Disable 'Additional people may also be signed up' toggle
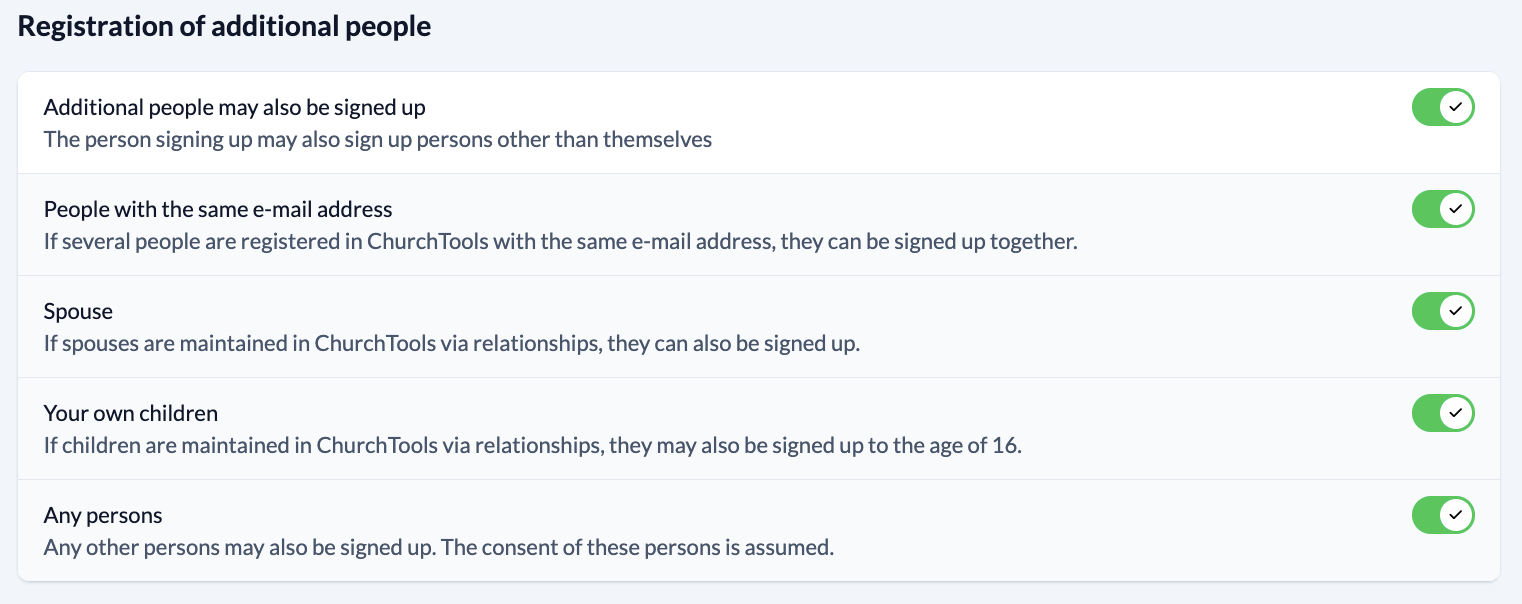This screenshot has height=604, width=1522. pos(1442,107)
